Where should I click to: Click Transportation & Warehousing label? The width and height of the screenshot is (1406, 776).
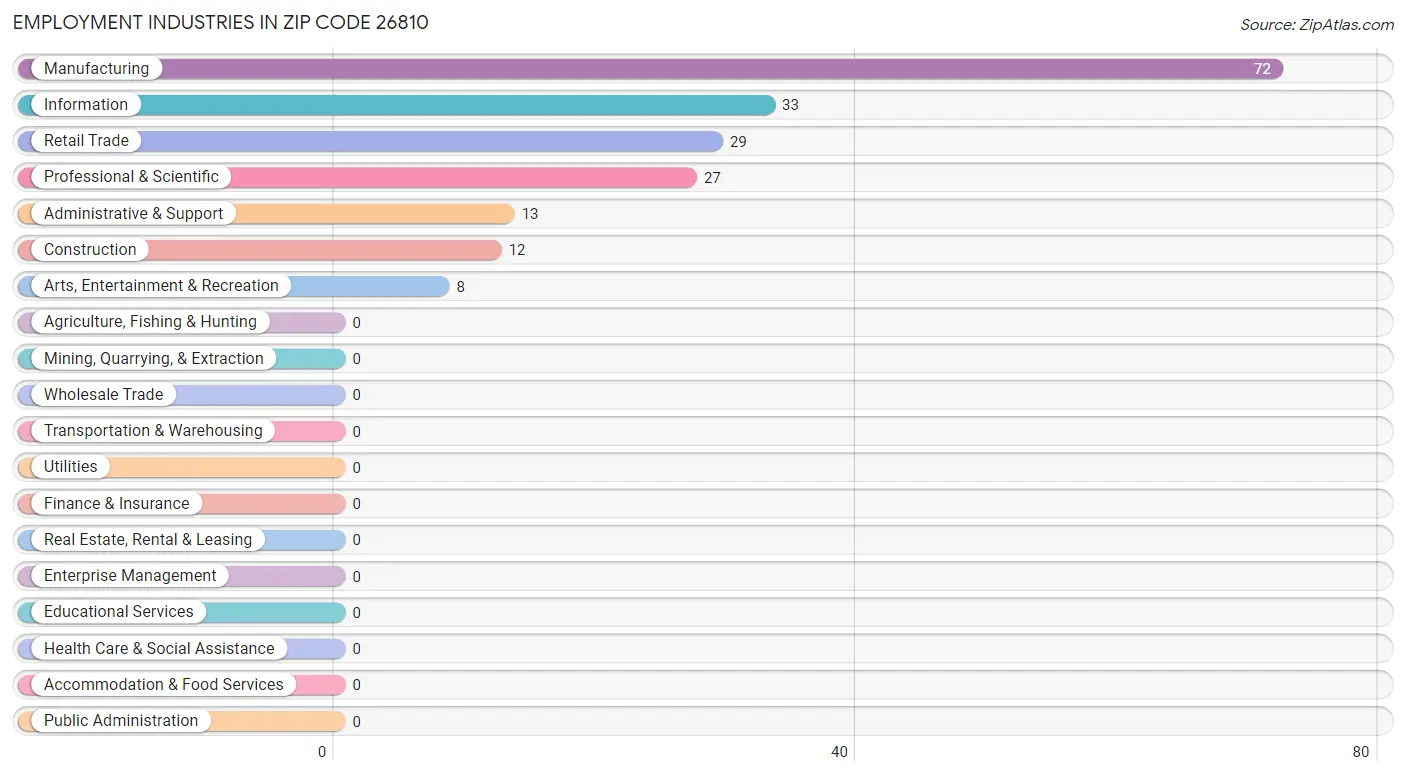pyautogui.click(x=153, y=431)
